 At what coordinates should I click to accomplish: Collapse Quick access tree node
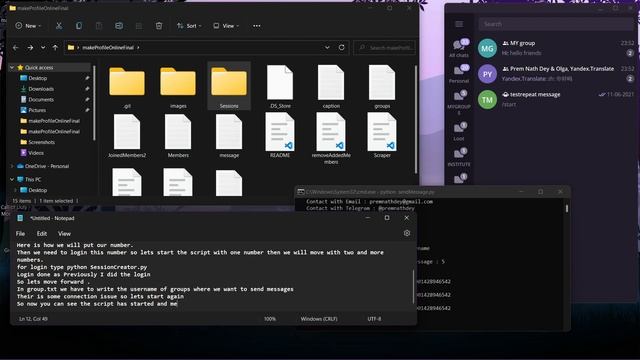(12, 67)
